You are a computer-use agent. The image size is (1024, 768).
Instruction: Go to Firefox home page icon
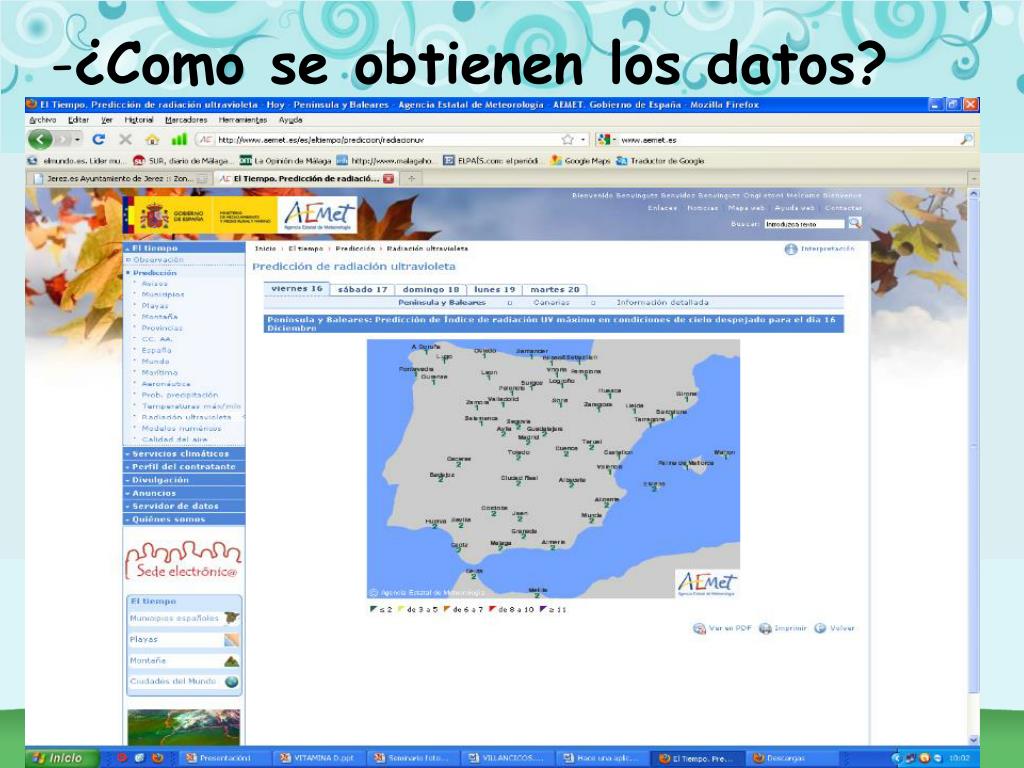click(x=152, y=140)
